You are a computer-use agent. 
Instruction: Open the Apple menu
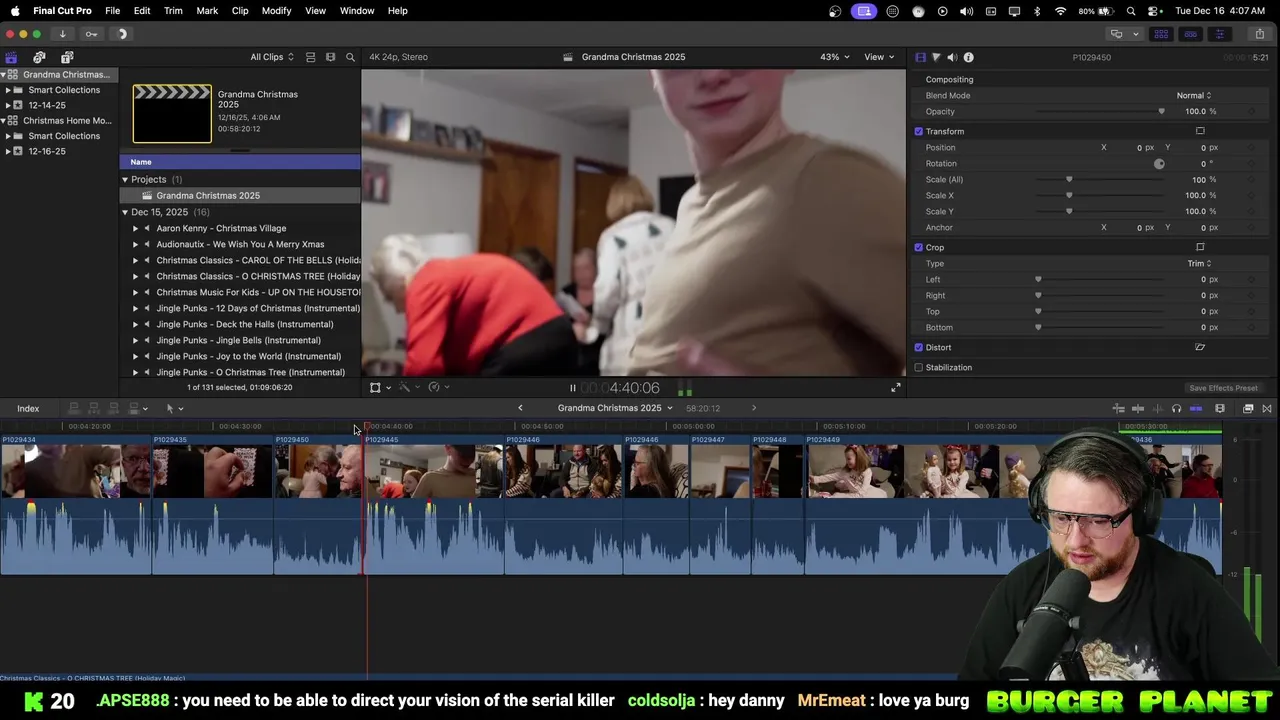pos(15,10)
